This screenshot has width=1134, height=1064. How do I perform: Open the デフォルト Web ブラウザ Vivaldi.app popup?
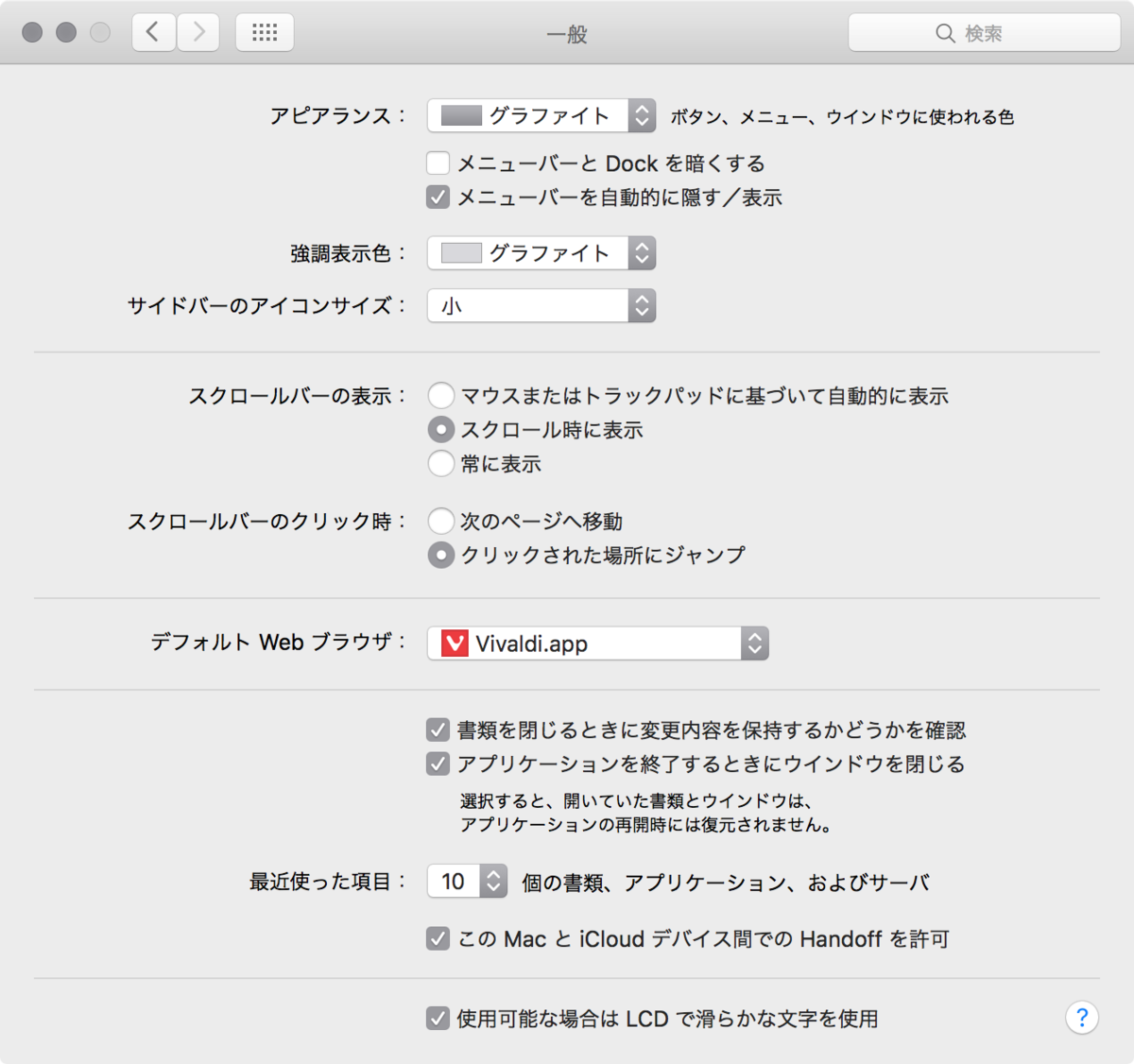[598, 644]
